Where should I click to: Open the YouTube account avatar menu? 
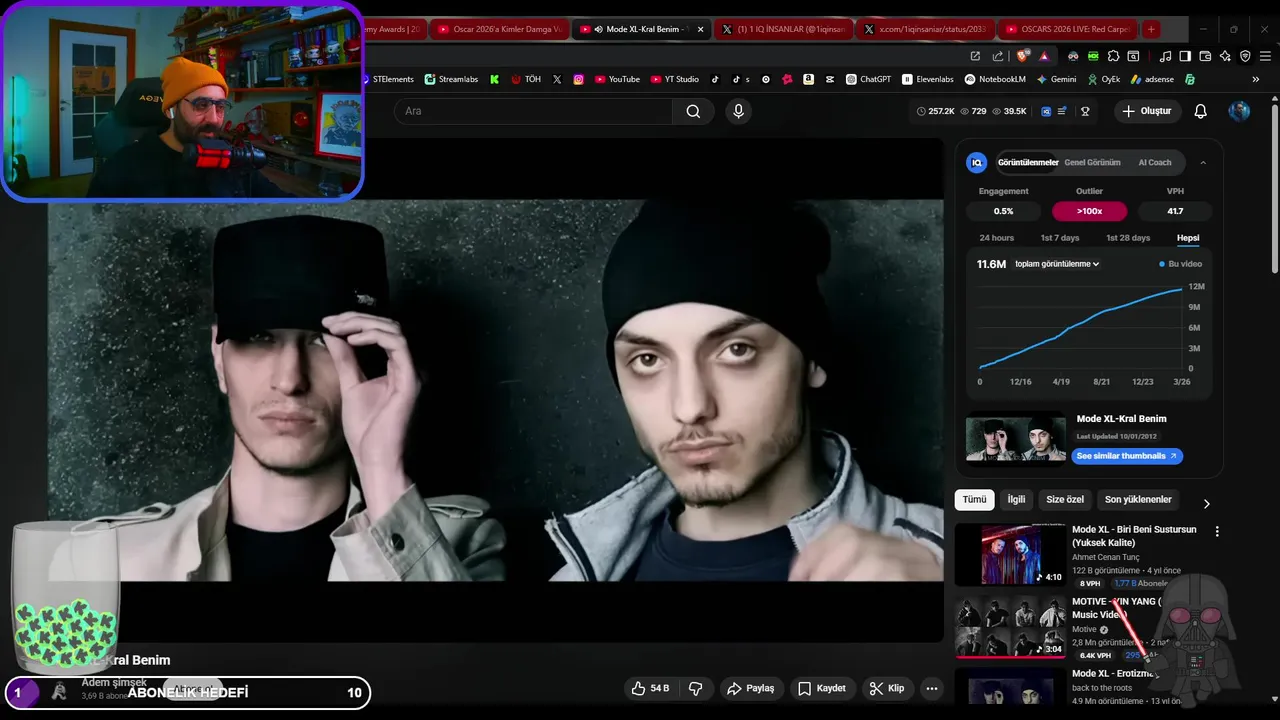click(1239, 111)
